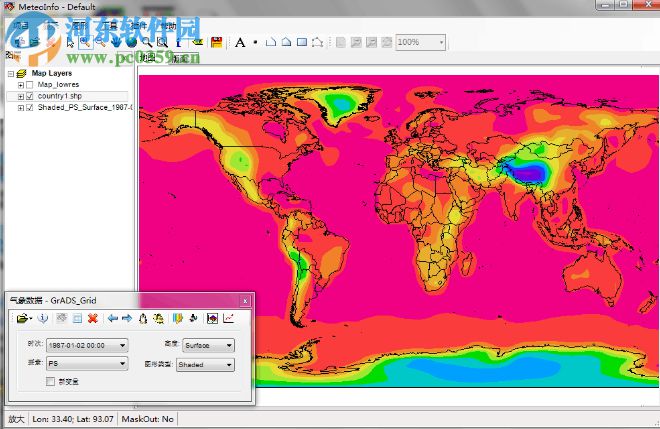Screen dimensions: 660x429
Task: Select the Map_lowres layer name
Action: (x=58, y=85)
